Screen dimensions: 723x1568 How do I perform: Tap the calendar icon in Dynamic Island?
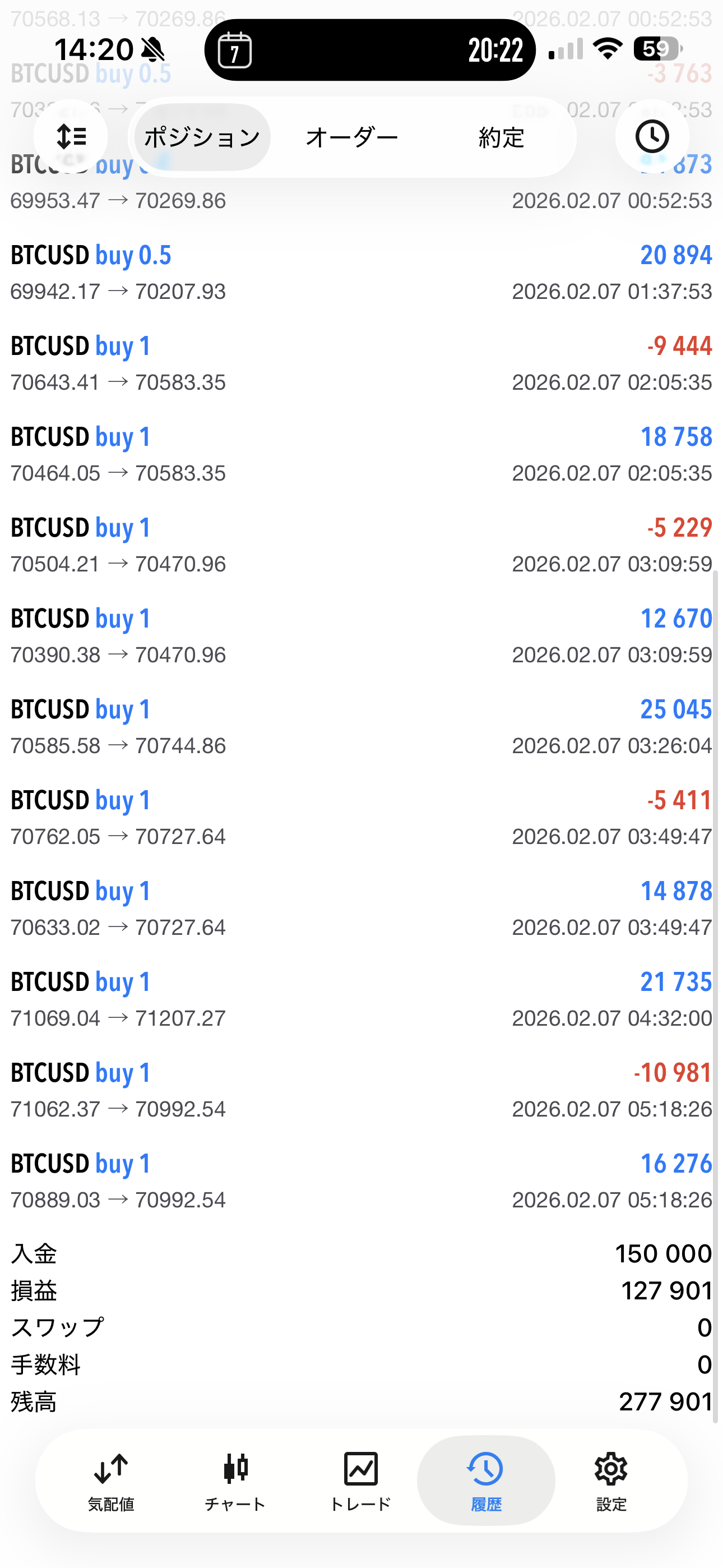pos(235,50)
